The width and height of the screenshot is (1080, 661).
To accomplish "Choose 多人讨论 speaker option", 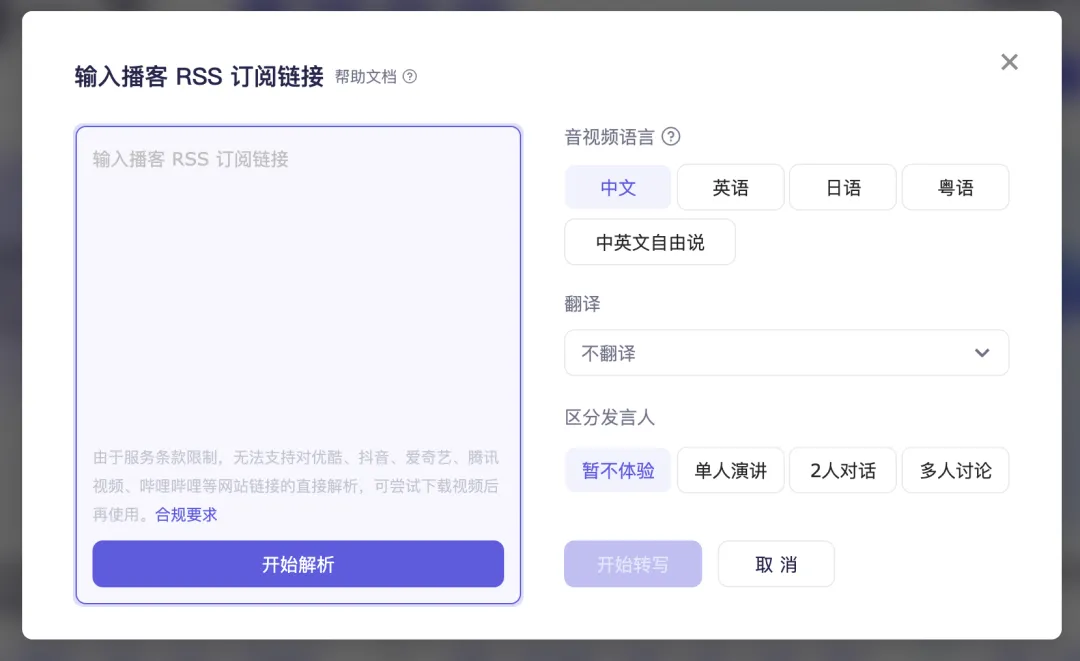I will [955, 470].
